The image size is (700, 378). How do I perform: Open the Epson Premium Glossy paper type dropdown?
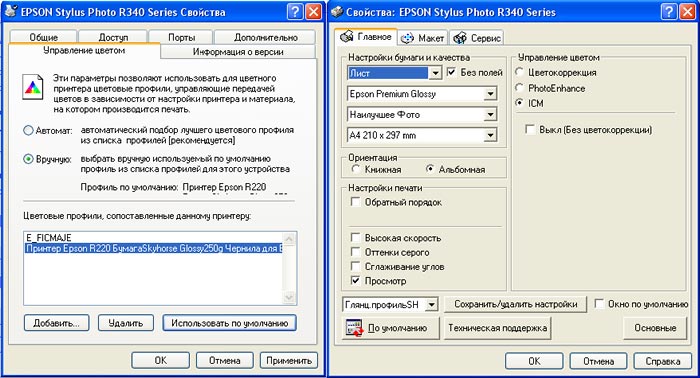tap(490, 94)
